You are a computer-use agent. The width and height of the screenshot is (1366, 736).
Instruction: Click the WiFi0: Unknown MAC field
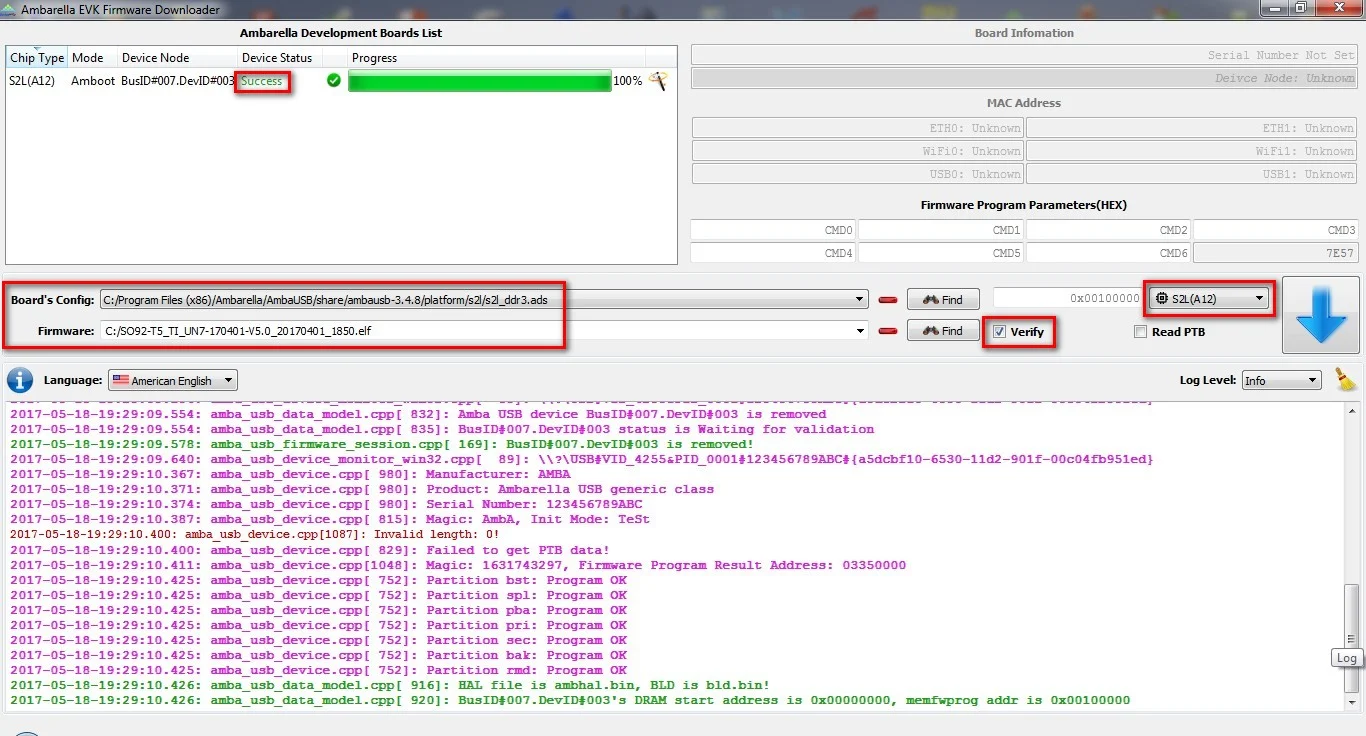[x=858, y=151]
